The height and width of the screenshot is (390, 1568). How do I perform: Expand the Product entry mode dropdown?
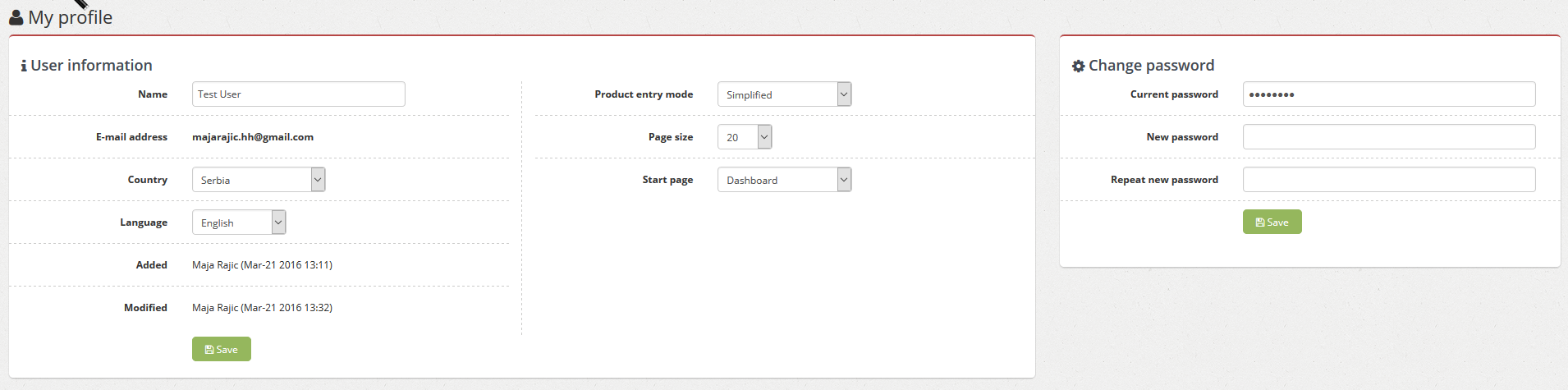pos(784,94)
